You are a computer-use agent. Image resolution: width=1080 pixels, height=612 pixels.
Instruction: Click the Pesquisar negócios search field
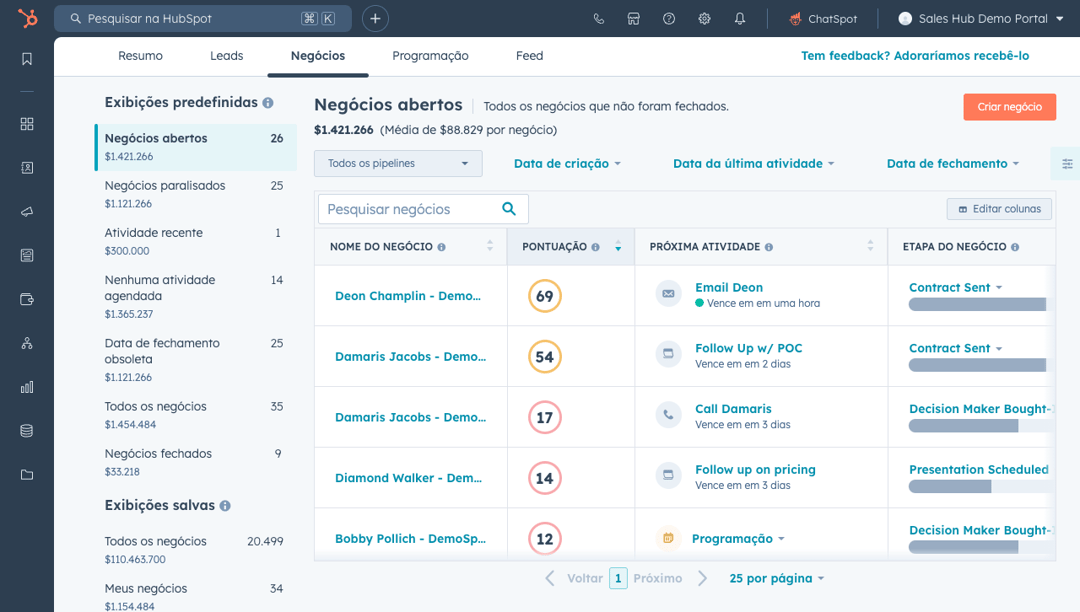410,209
